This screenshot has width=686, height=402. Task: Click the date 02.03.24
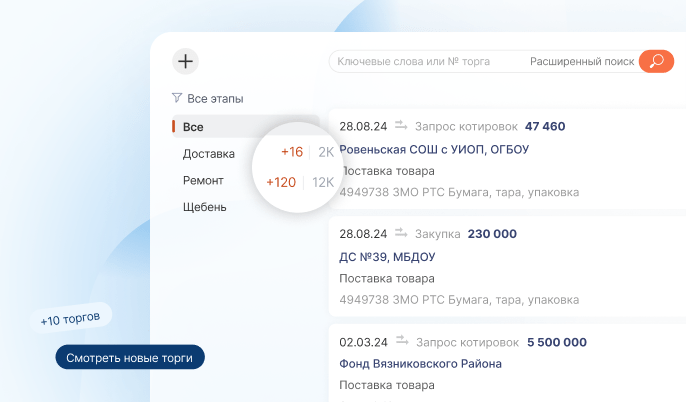tap(364, 342)
